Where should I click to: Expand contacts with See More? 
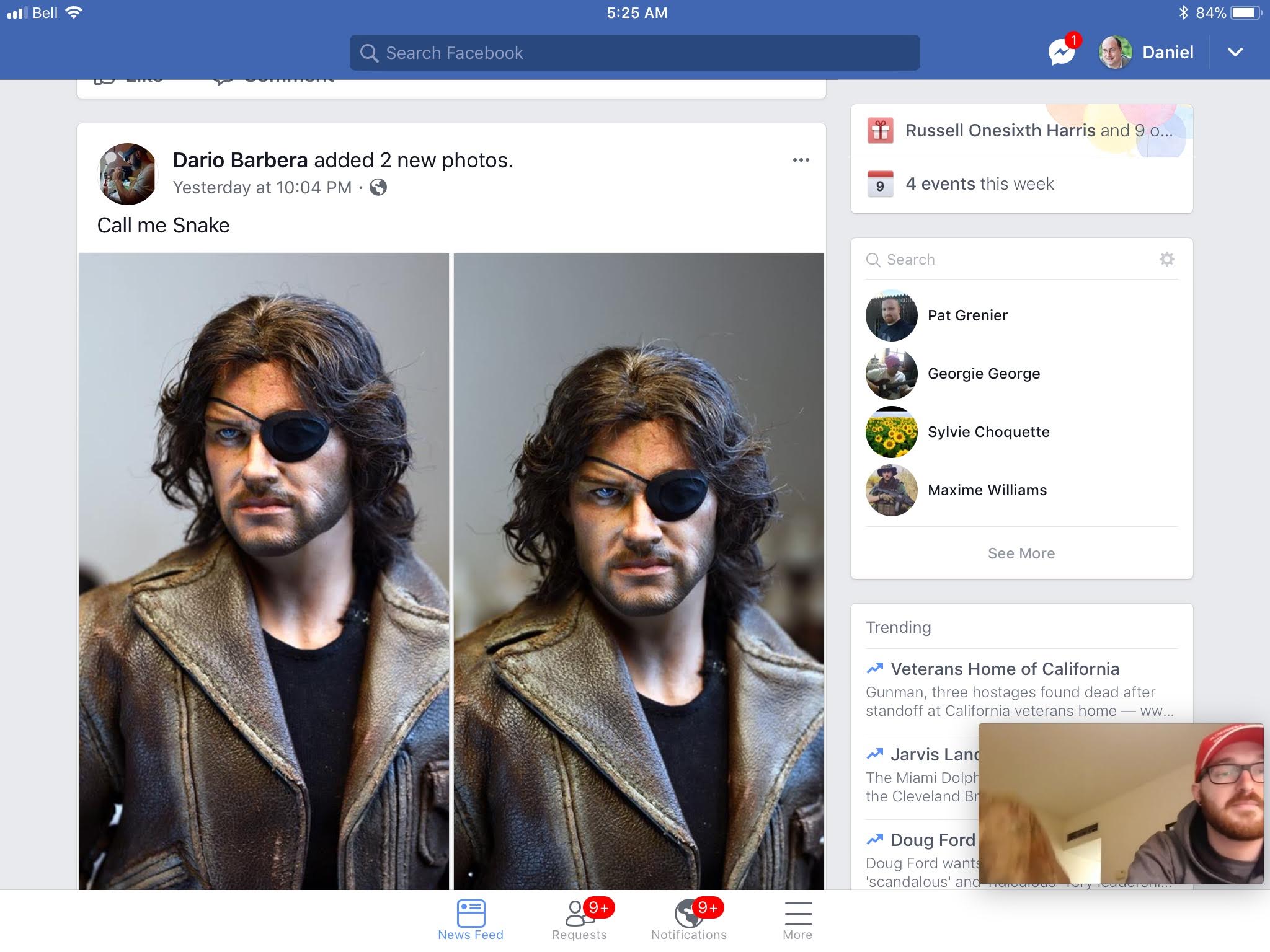1021,553
